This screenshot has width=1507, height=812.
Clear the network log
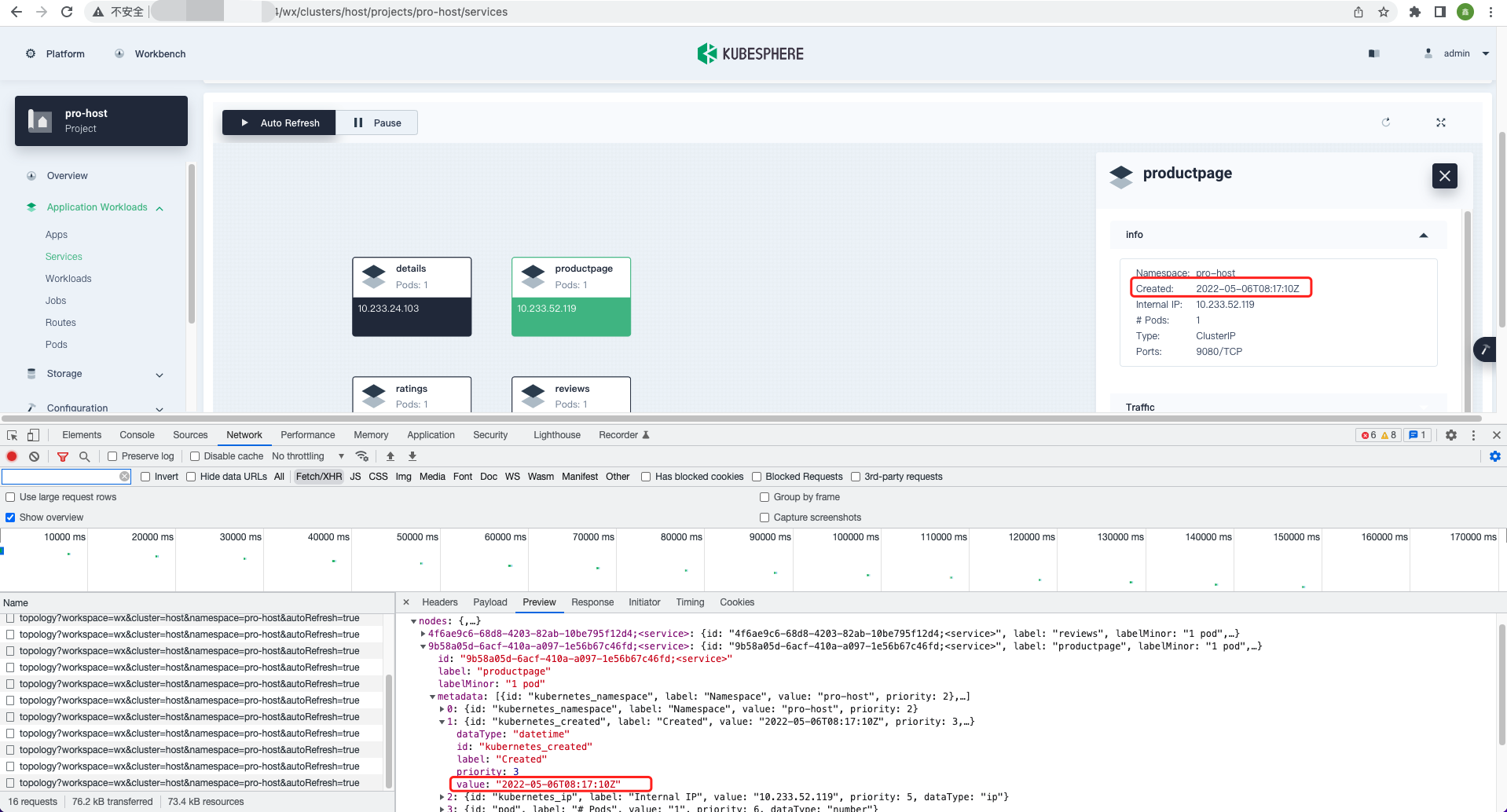coord(34,456)
